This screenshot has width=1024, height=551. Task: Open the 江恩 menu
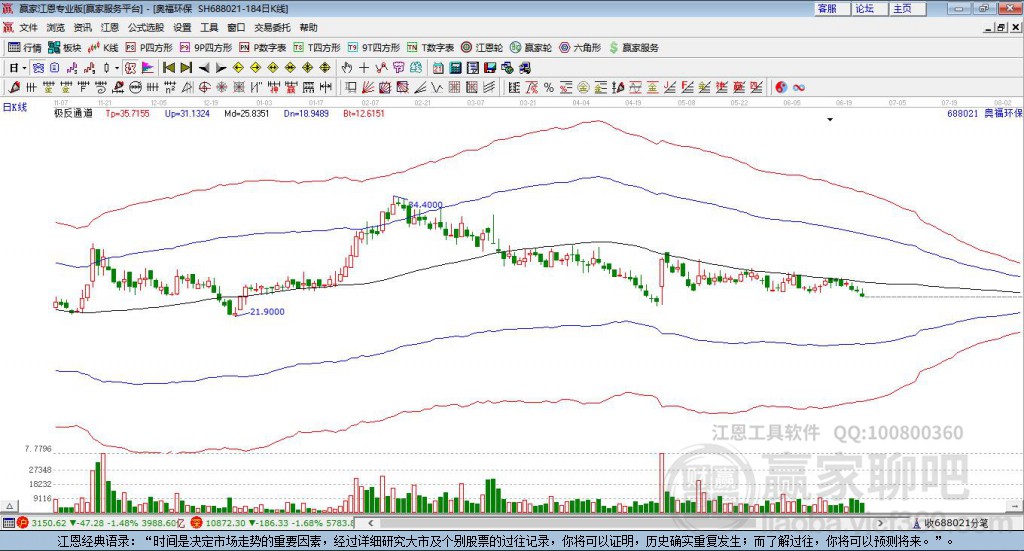[x=110, y=27]
